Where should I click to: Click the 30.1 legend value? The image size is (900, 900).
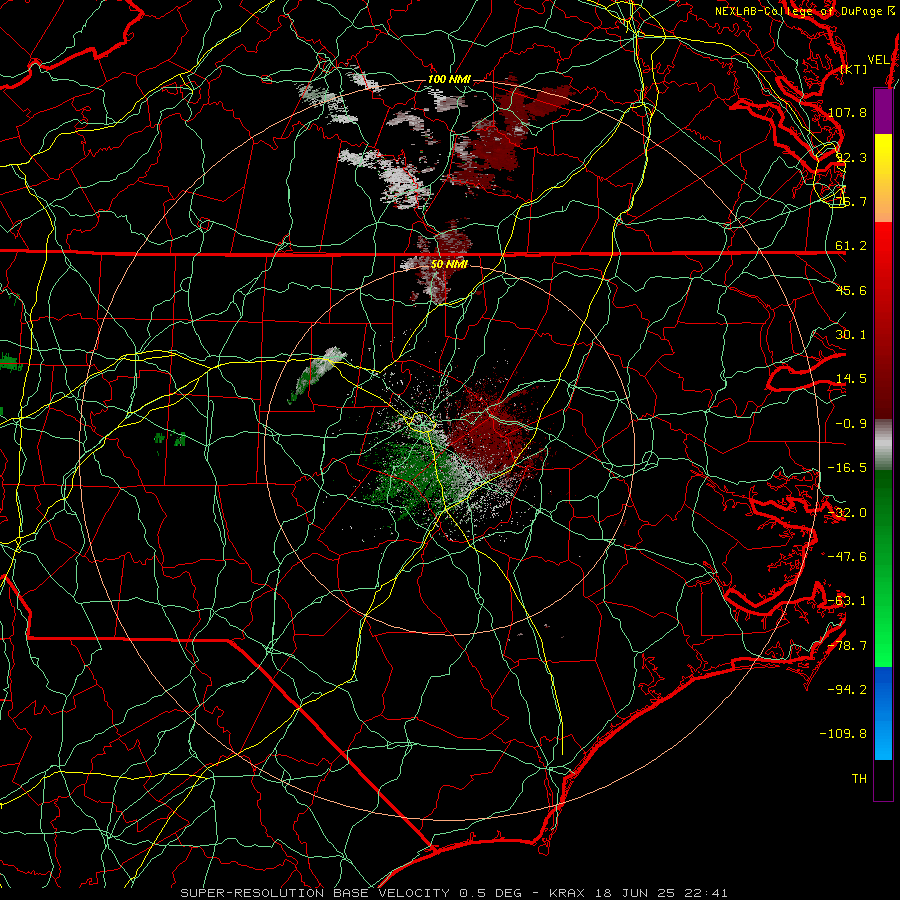(x=851, y=335)
